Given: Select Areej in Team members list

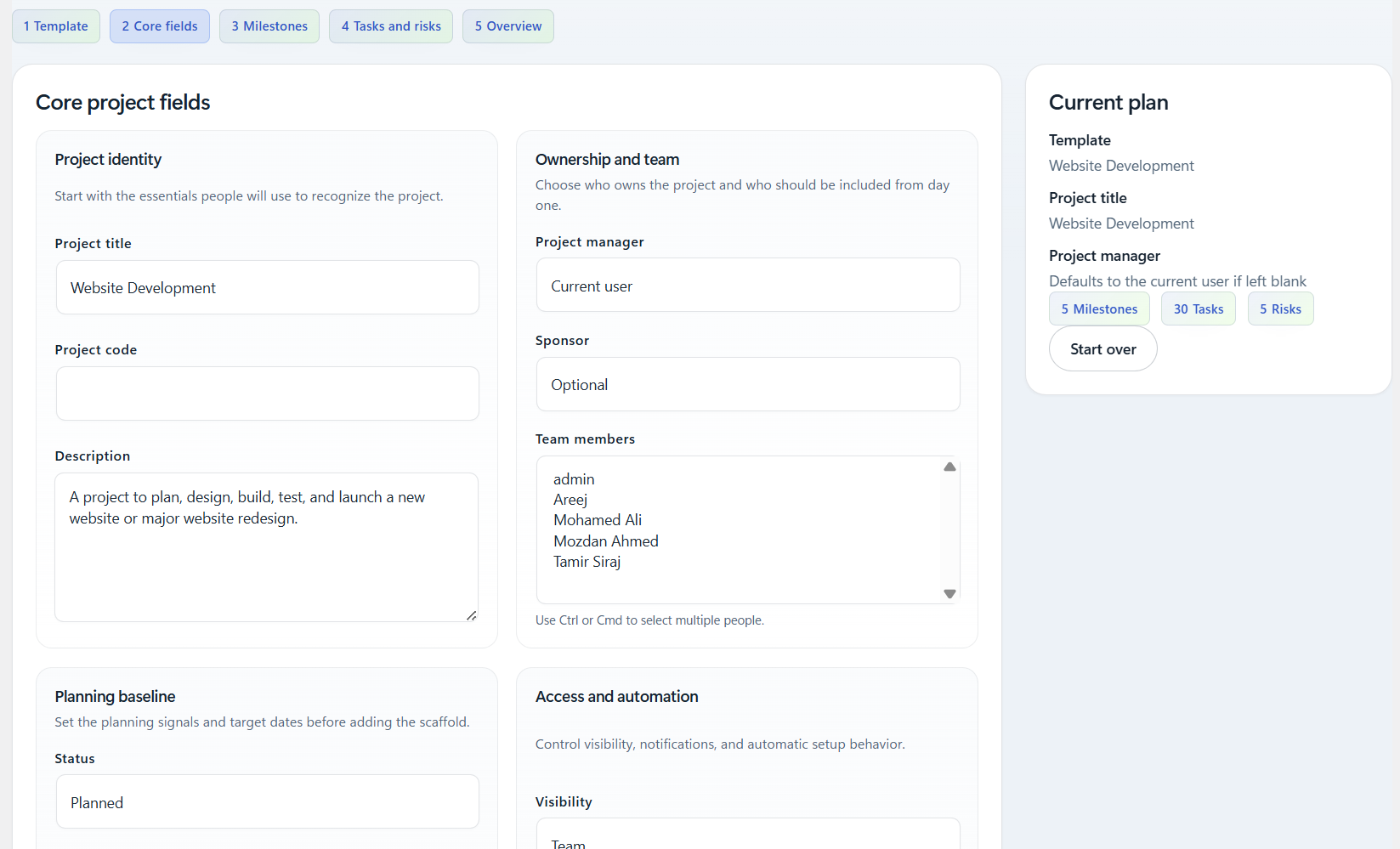Looking at the screenshot, I should click(x=570, y=500).
